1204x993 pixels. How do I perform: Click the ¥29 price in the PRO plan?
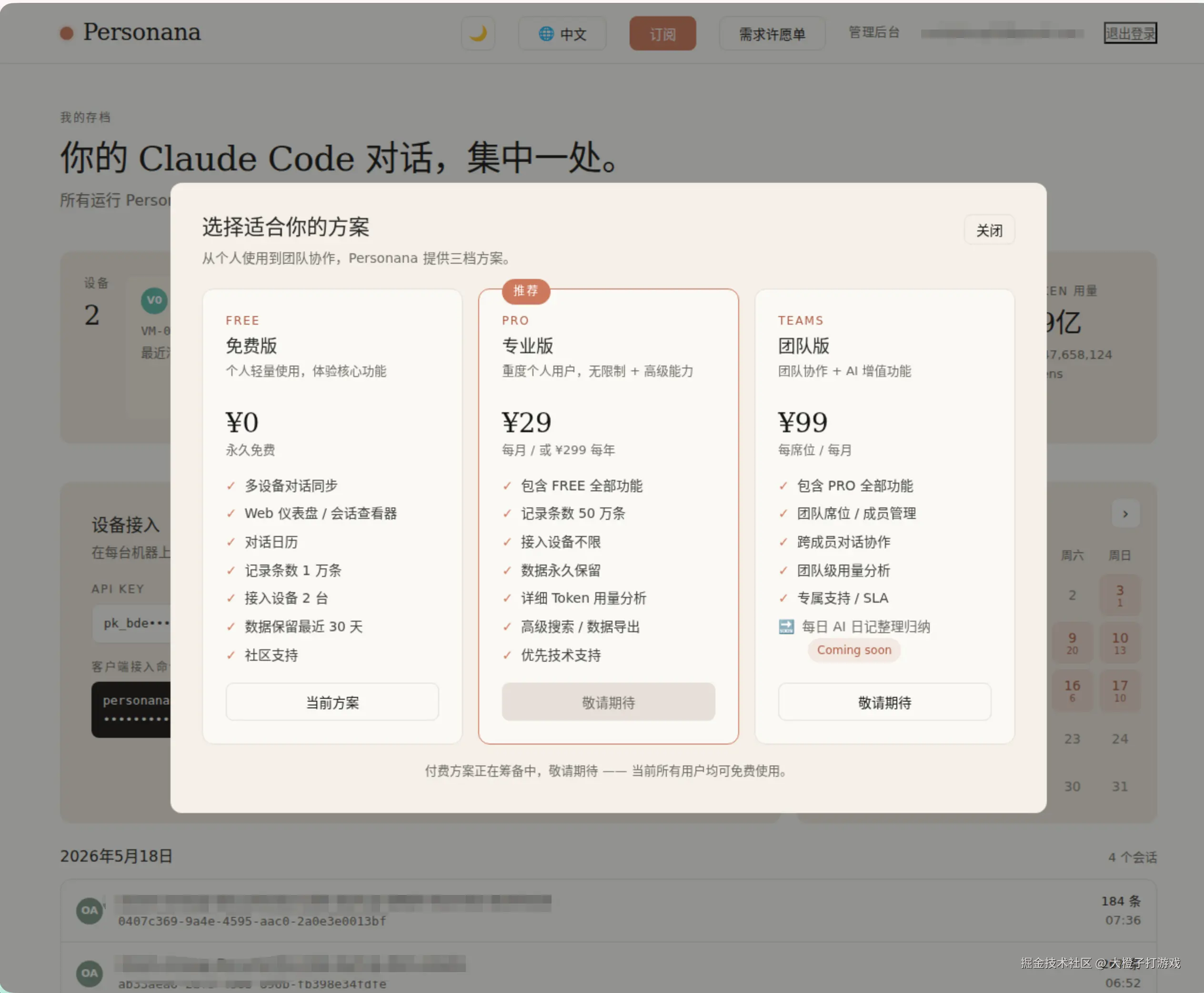pyautogui.click(x=526, y=422)
